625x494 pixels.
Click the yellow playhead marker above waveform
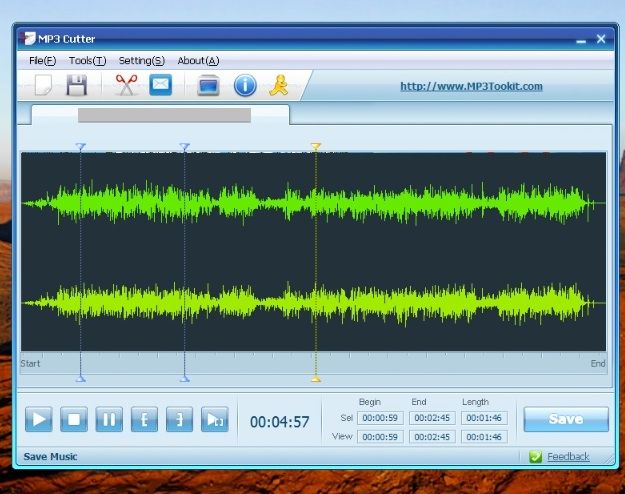pyautogui.click(x=316, y=146)
